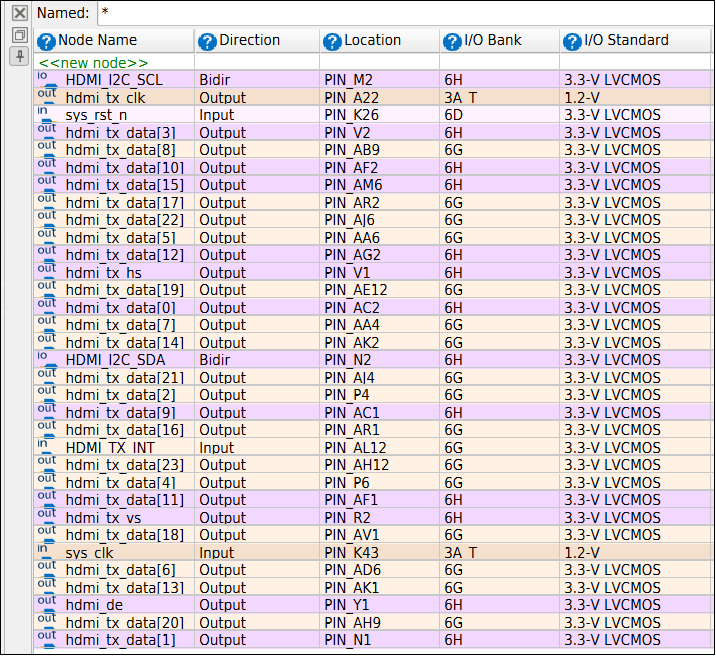Click the Bidir direction cell of HDMI_I2C_SCL

tap(257, 79)
